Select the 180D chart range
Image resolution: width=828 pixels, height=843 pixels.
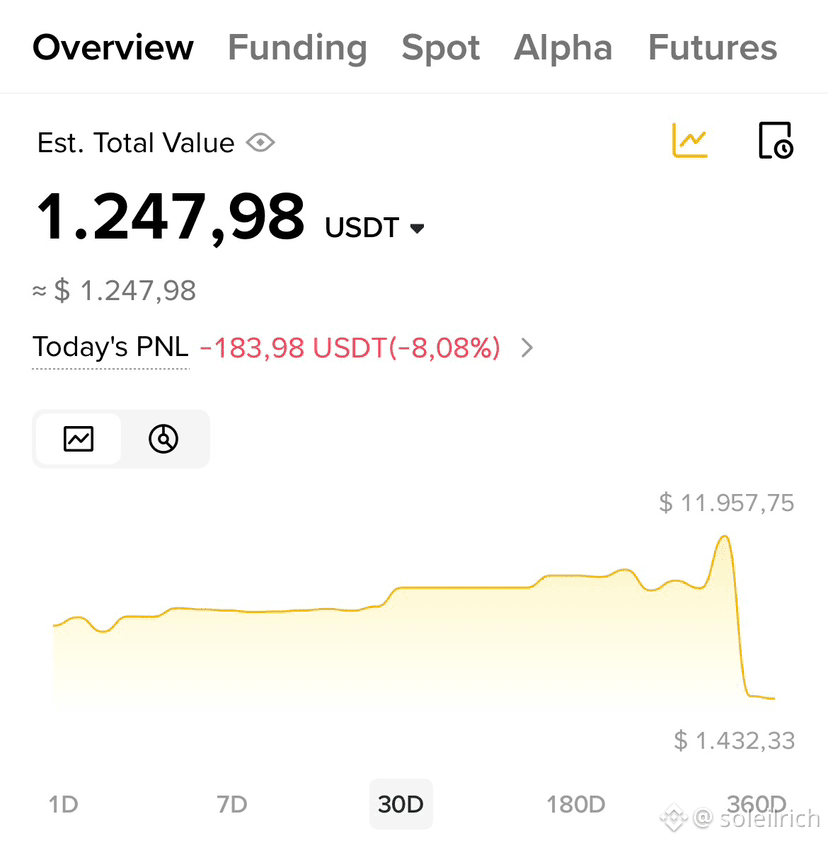[576, 804]
